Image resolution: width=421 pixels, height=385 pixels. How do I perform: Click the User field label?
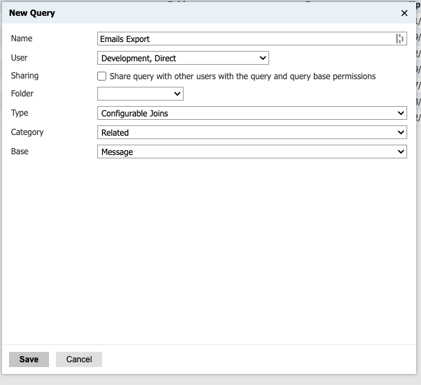coord(19,58)
